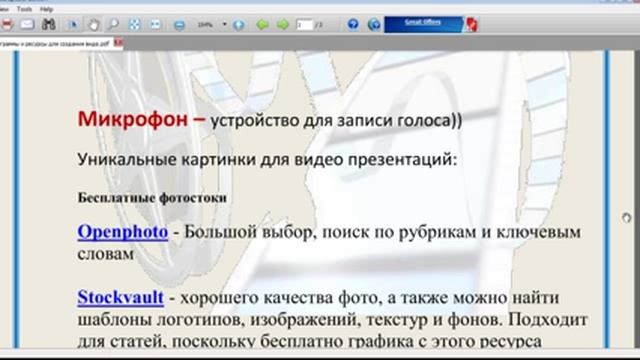This screenshot has height=360, width=640.
Task: Click the Print icon in the toolbar
Action: pos(6,25)
